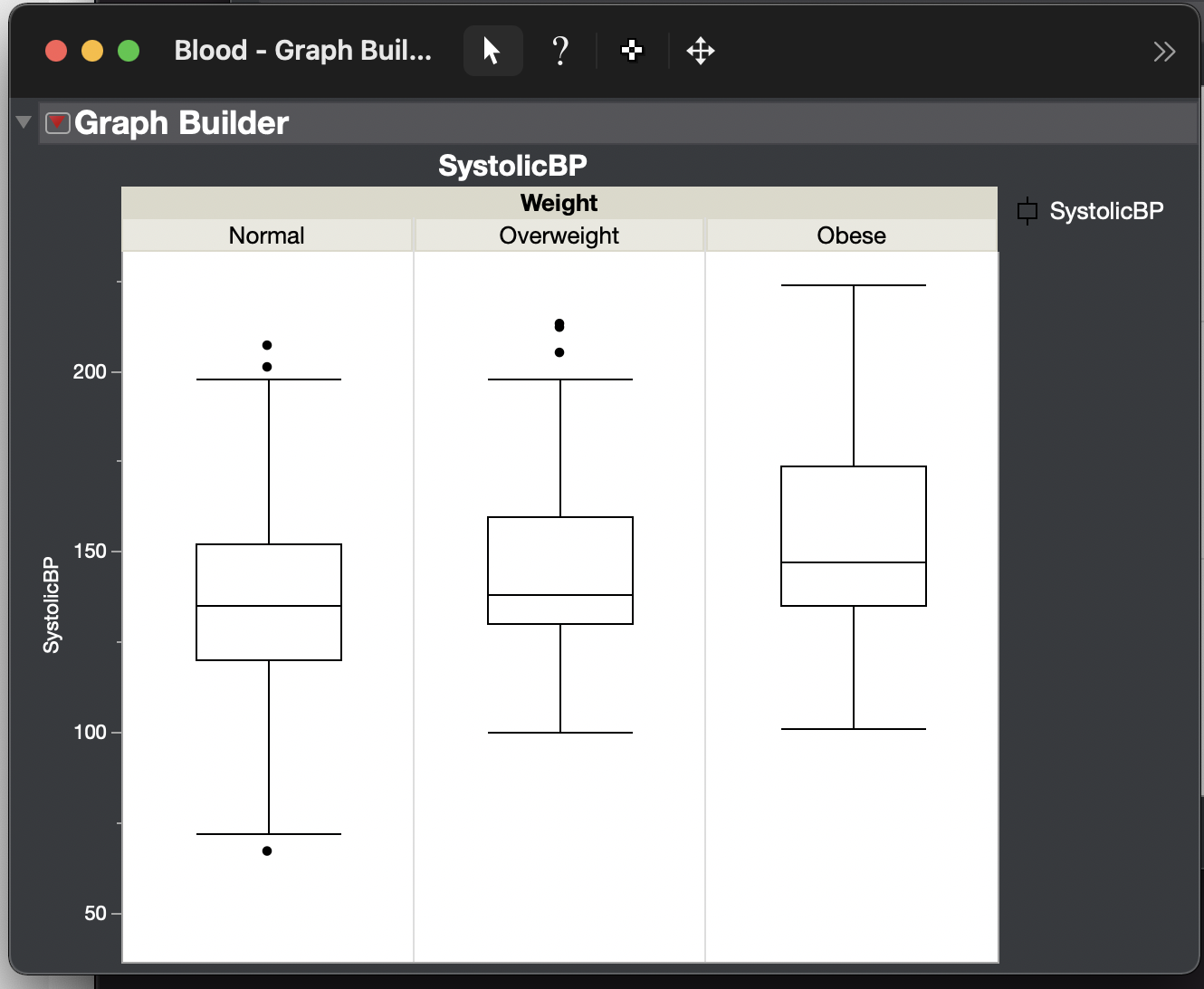
Task: Open the red triangle Graph Builder menu
Action: click(56, 122)
